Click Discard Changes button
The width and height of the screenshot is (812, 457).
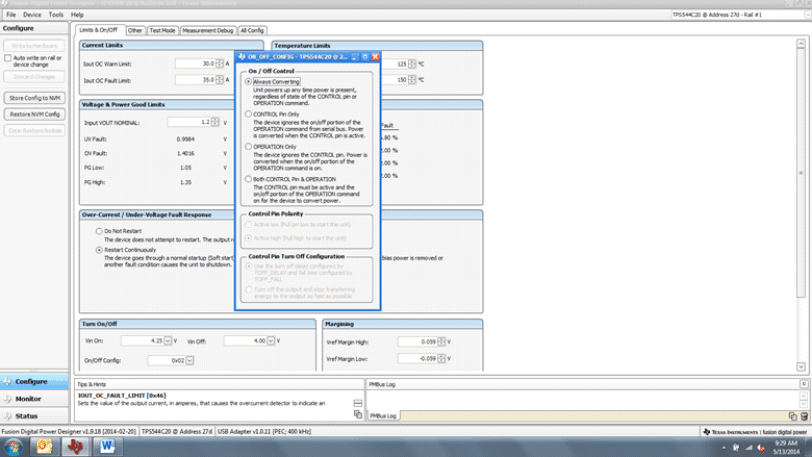pyautogui.click(x=35, y=77)
